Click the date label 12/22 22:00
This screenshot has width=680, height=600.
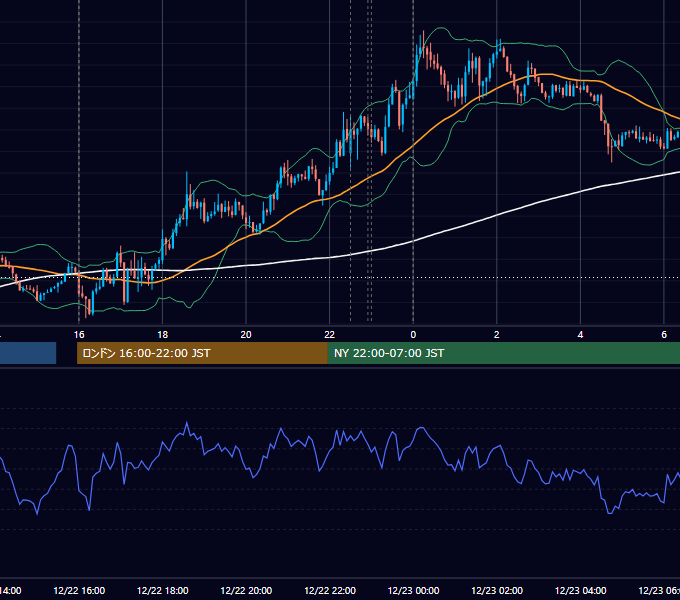330,591
